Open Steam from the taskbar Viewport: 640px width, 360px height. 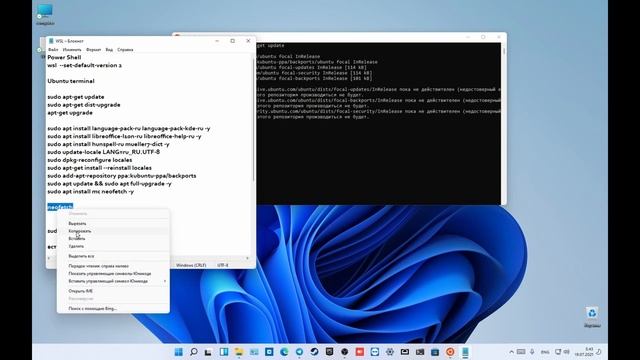tap(314, 352)
